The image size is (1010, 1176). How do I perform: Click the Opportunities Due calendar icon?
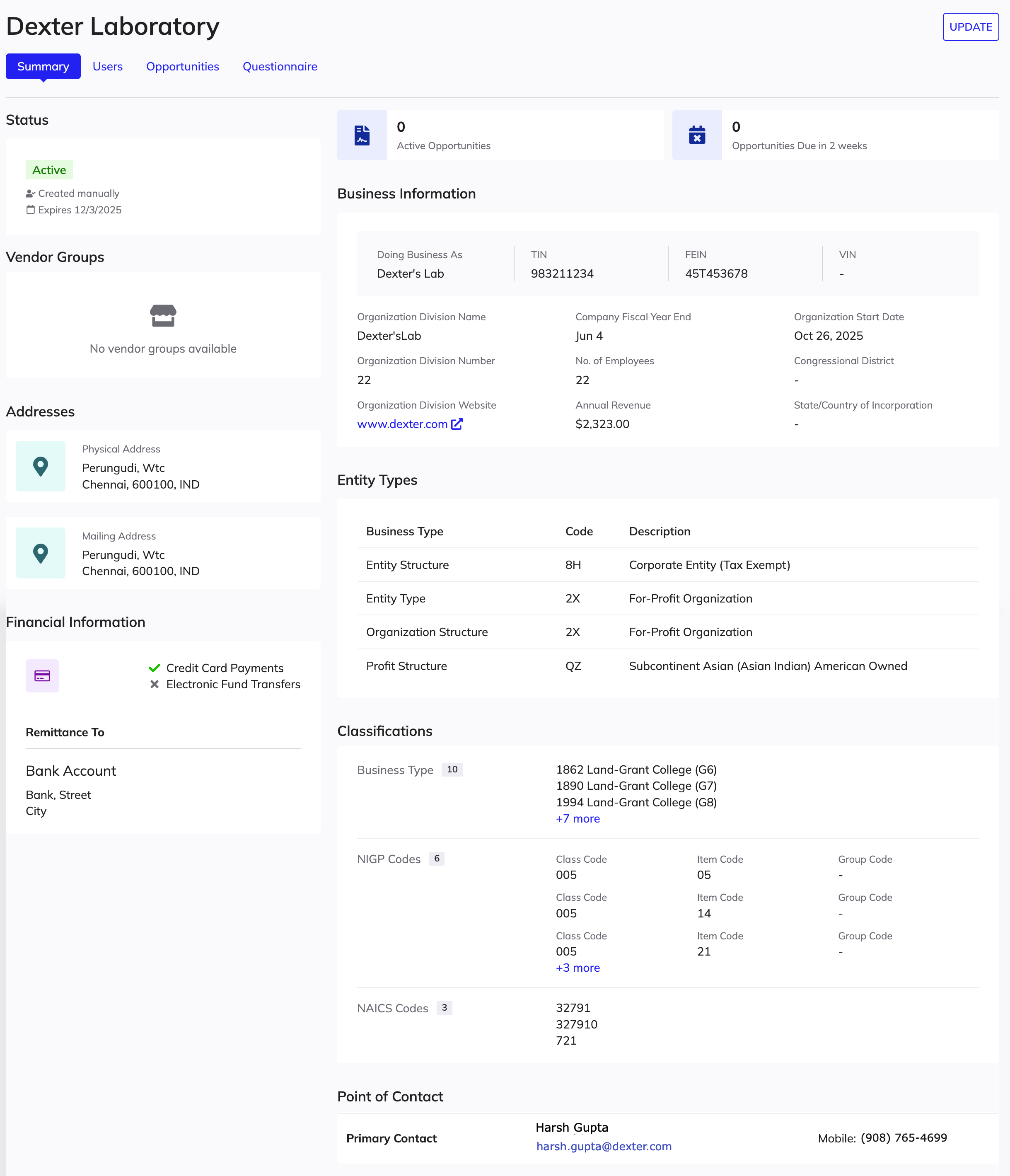(x=697, y=135)
